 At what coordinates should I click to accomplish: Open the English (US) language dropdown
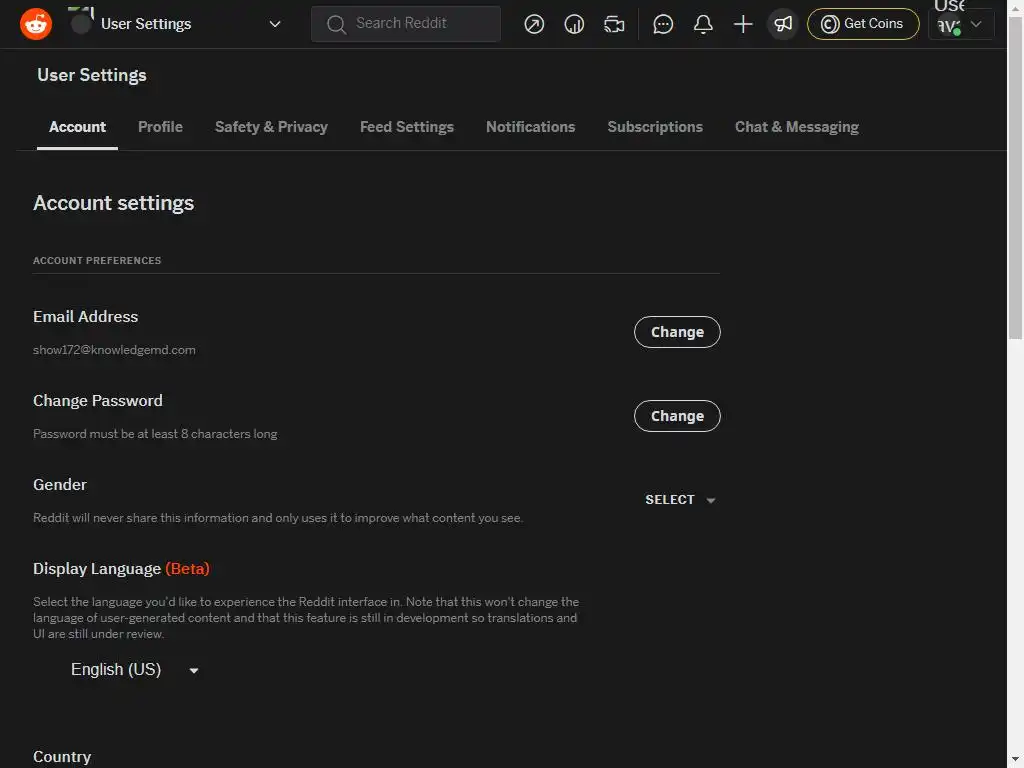point(135,669)
